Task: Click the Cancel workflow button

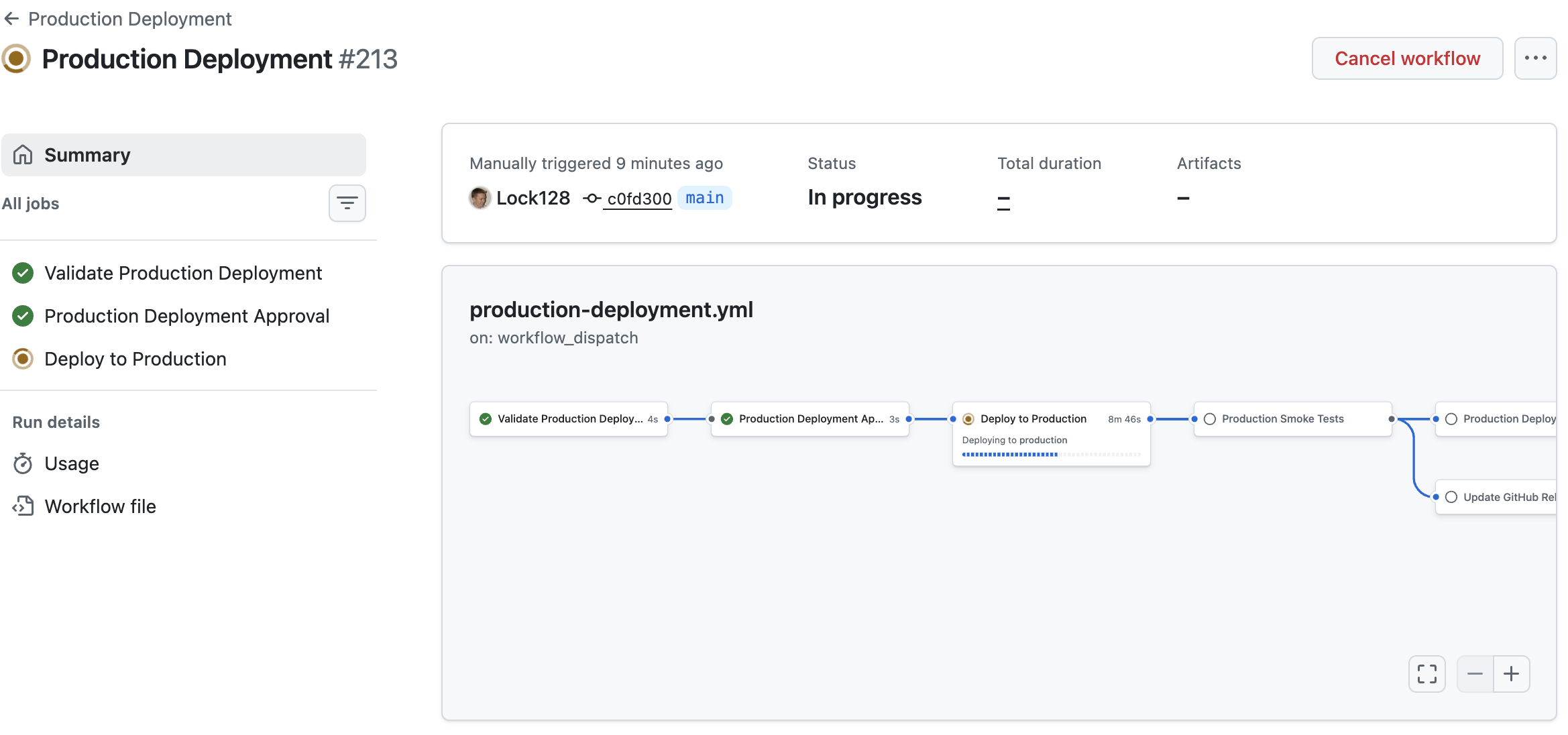Action: [x=1406, y=58]
